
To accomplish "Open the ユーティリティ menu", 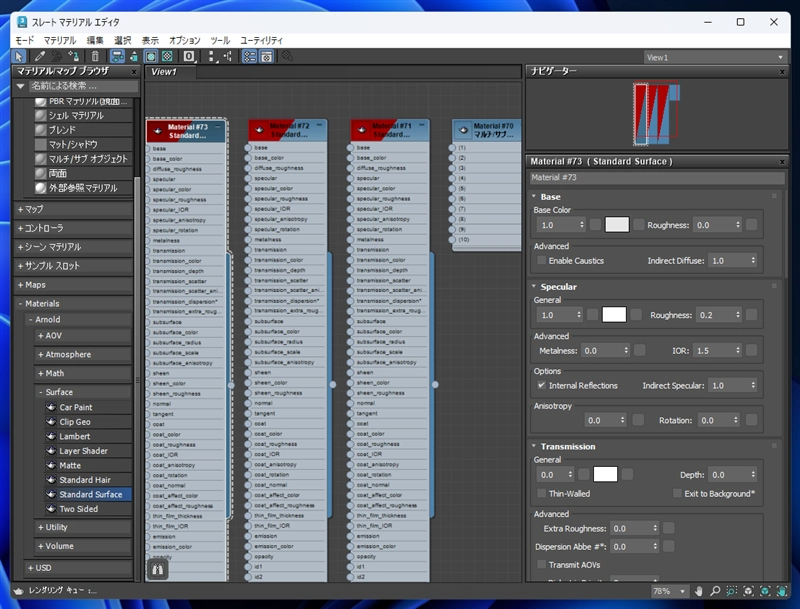I will (x=261, y=40).
